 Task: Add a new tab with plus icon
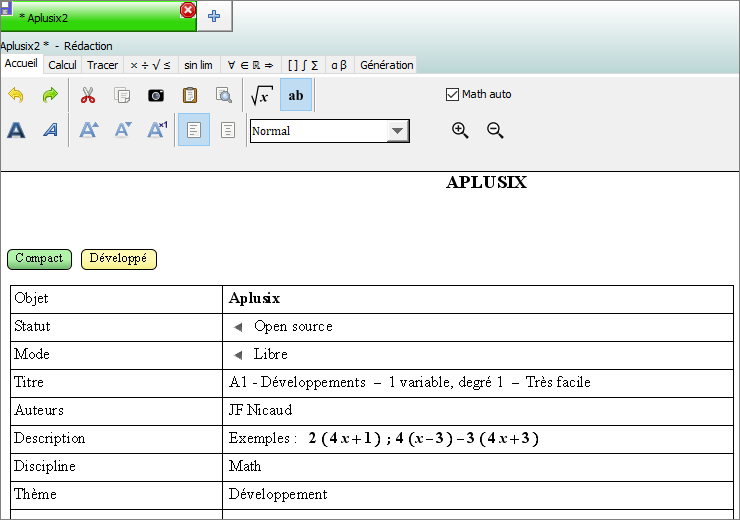[214, 17]
